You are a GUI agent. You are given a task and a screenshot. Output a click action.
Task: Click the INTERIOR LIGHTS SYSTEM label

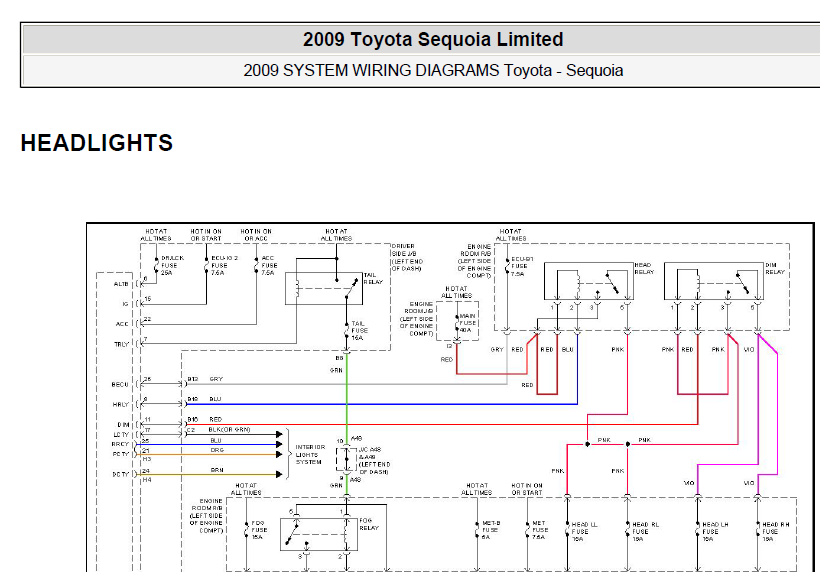[310, 454]
